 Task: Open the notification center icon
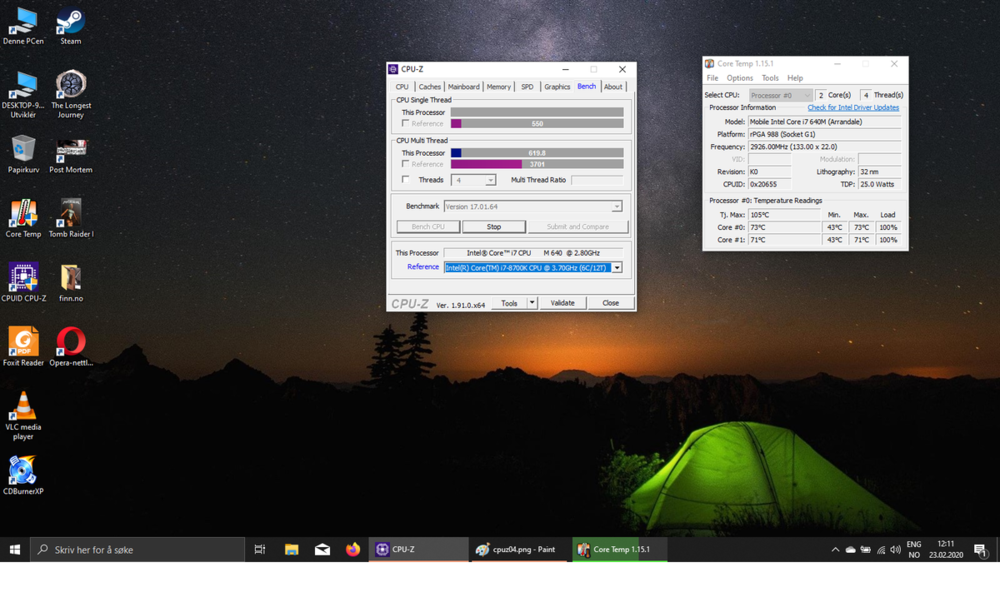pyautogui.click(x=981, y=550)
